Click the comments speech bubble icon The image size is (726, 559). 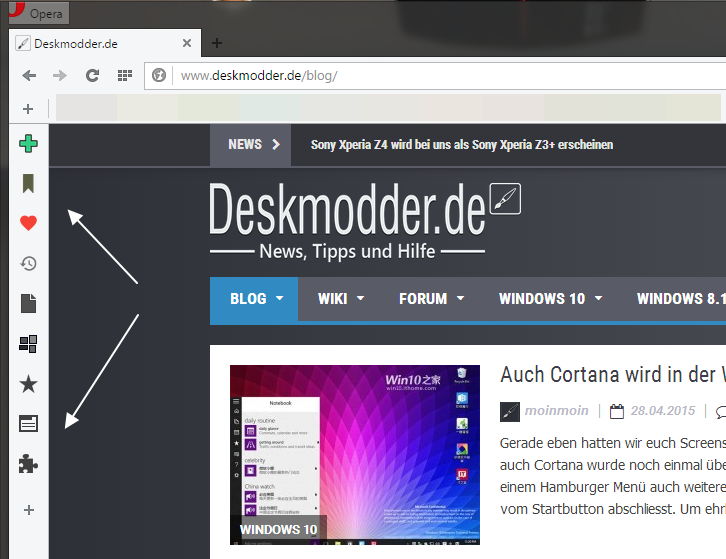click(721, 412)
